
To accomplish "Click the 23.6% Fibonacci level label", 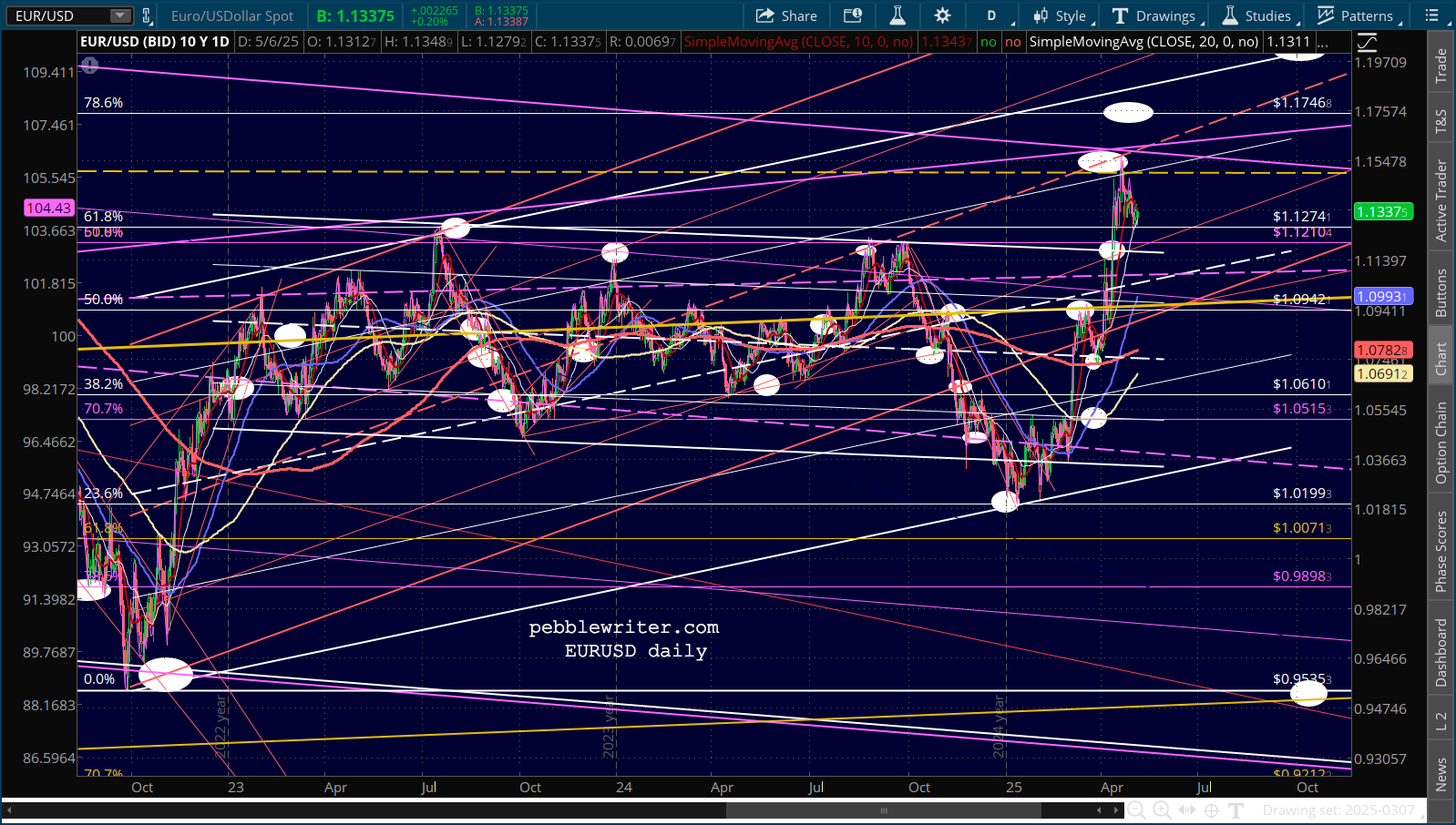I will coord(103,494).
